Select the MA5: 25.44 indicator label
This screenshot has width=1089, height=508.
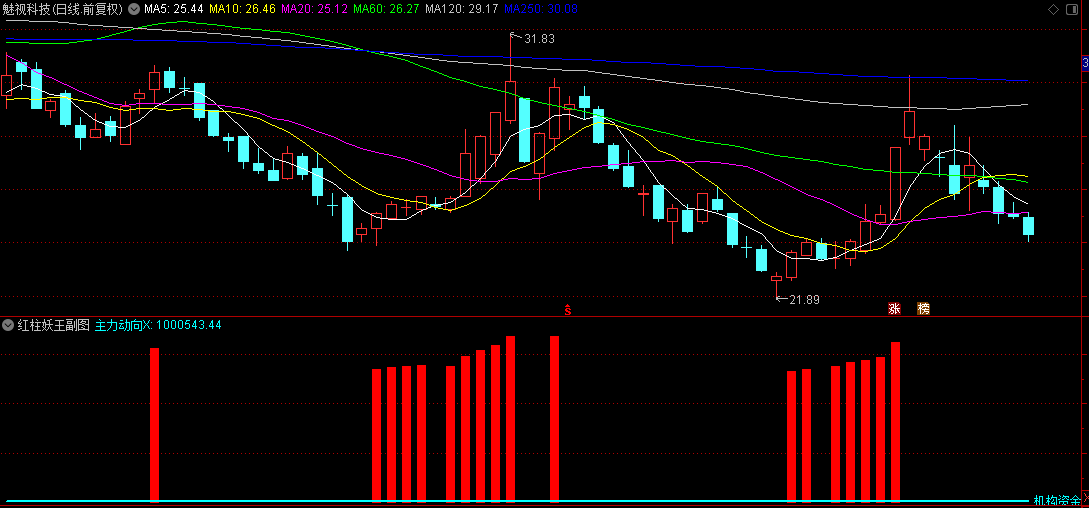(174, 9)
